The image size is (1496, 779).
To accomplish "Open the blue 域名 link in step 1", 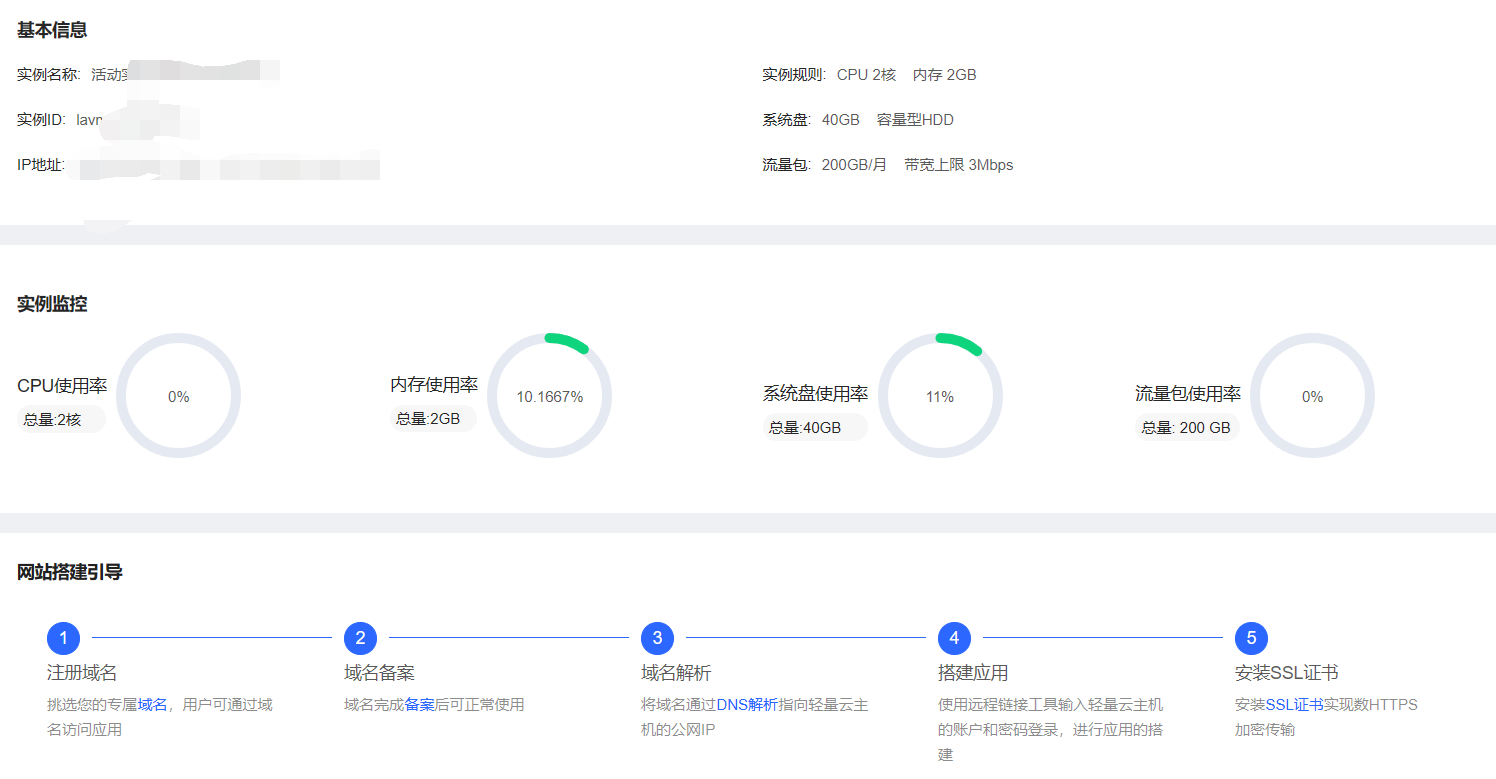I will click(152, 705).
